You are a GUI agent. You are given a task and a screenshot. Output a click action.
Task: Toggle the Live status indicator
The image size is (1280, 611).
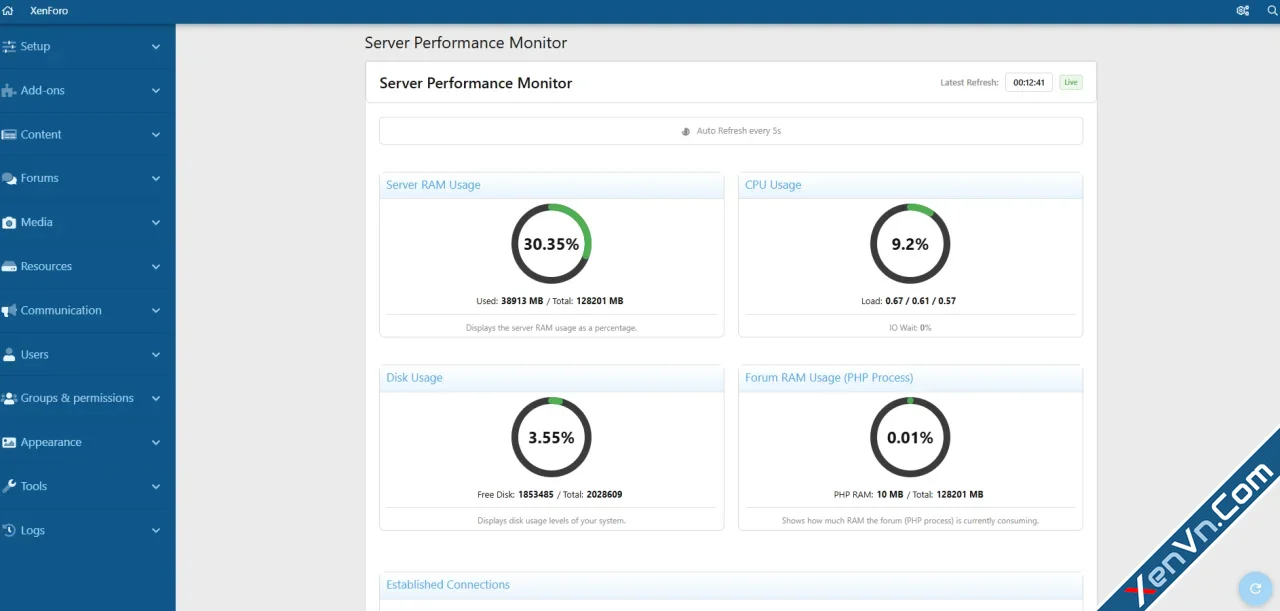tap(1070, 82)
